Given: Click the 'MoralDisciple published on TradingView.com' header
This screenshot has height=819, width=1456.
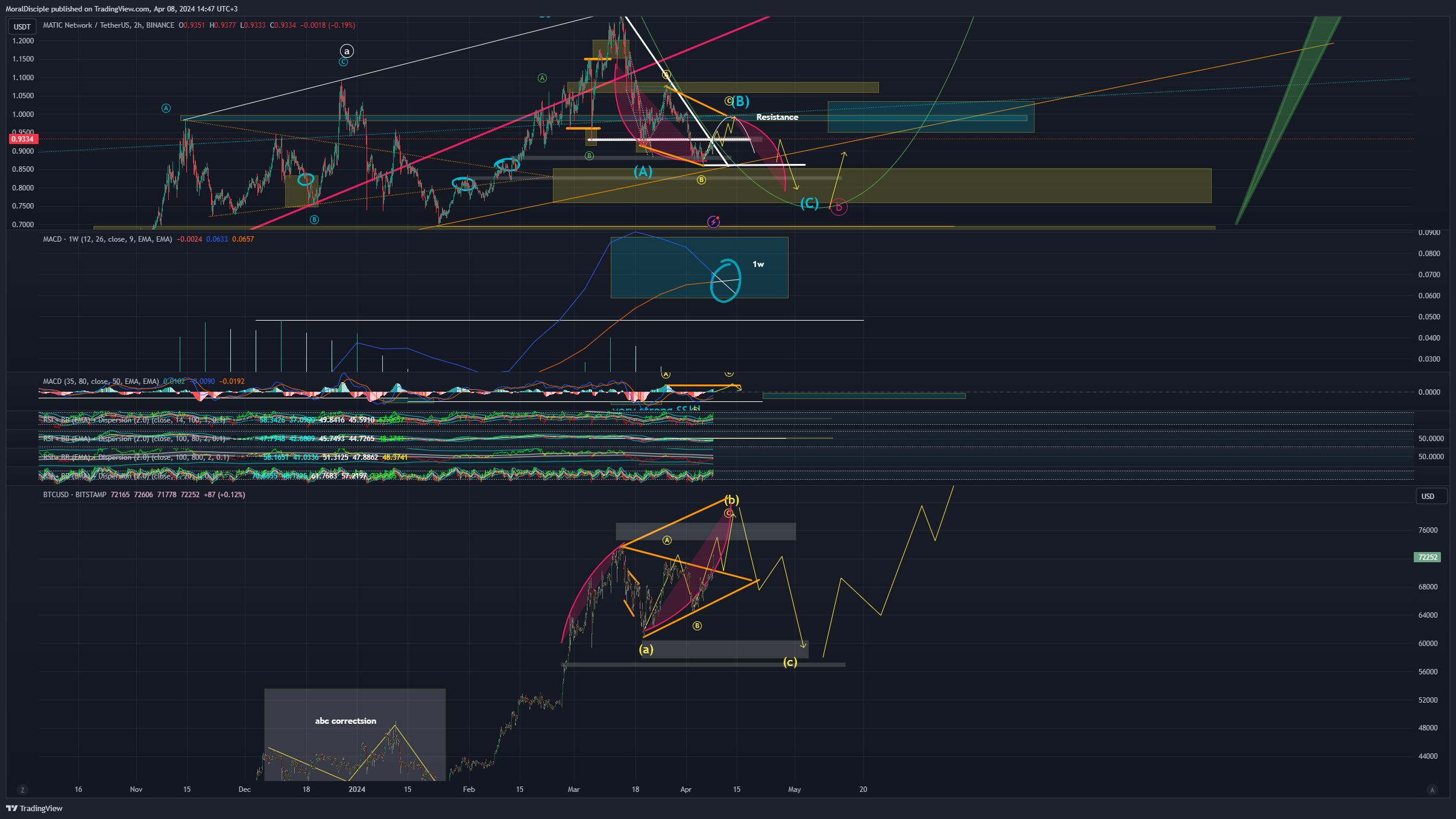Looking at the screenshot, I should click(x=78, y=9).
